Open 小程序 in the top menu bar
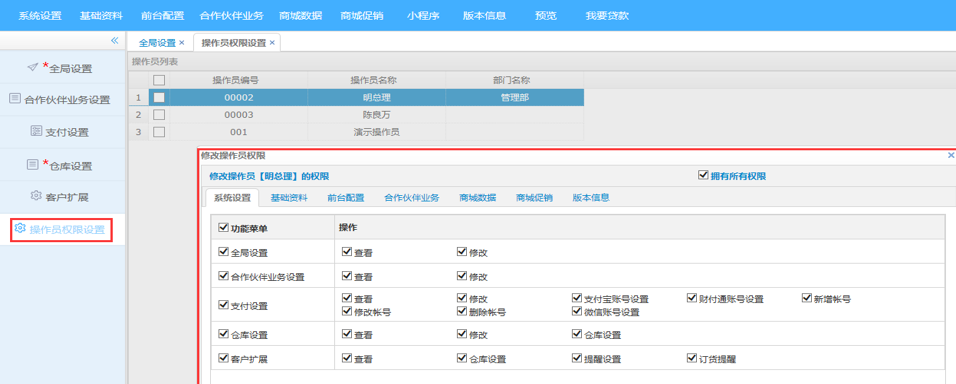The image size is (956, 384). click(x=423, y=16)
